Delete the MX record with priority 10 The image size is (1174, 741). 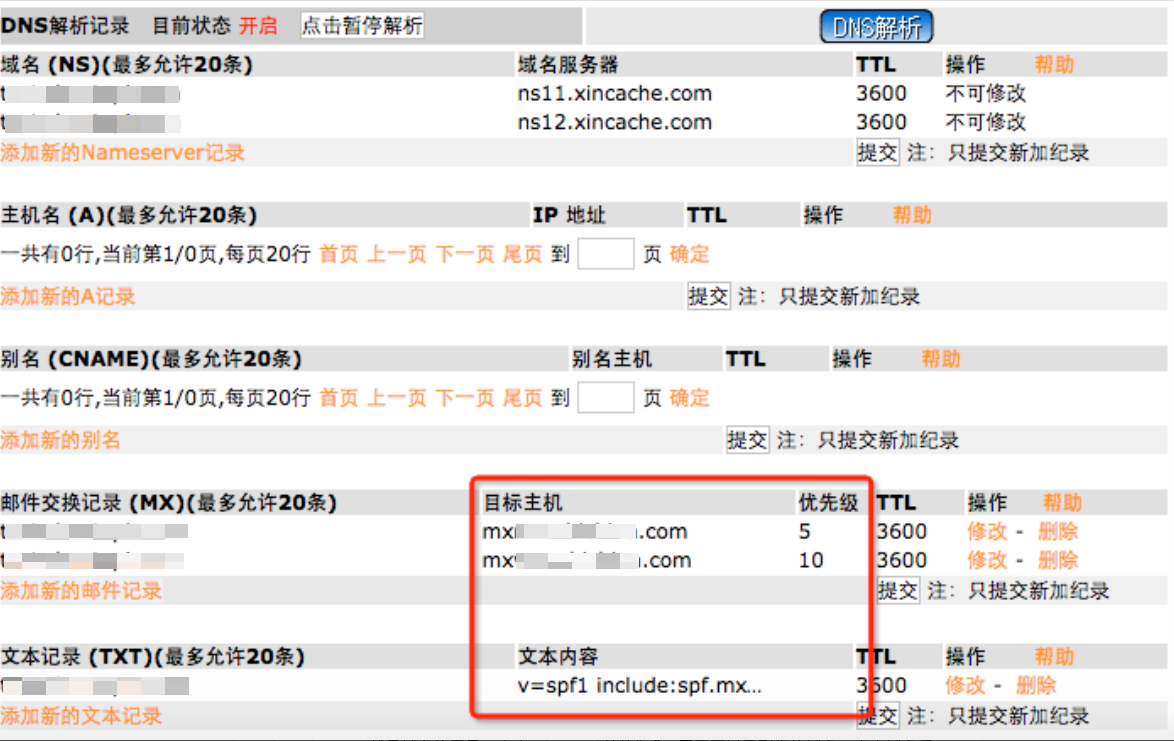[x=1057, y=560]
